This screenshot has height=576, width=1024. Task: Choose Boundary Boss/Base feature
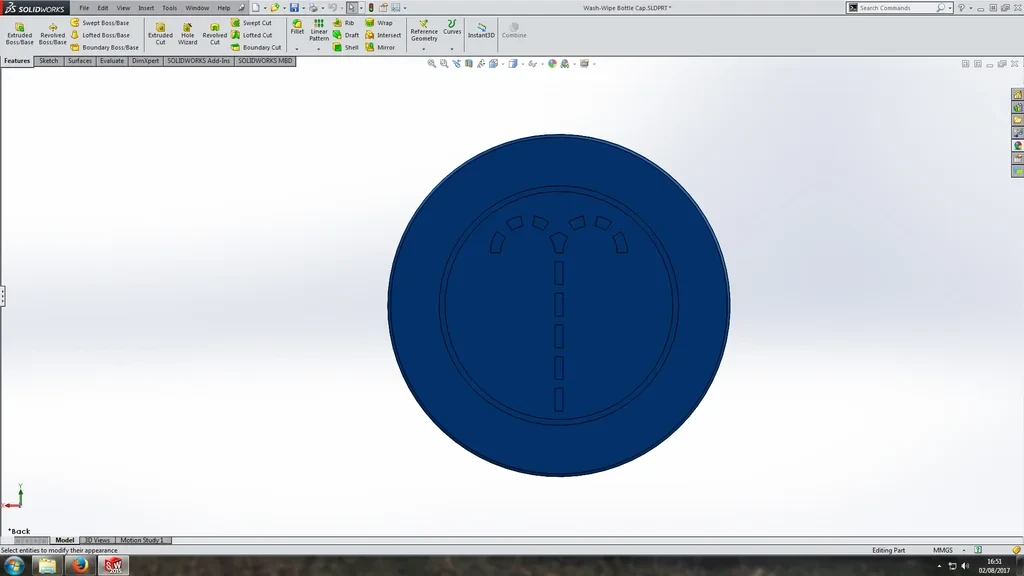(104, 48)
